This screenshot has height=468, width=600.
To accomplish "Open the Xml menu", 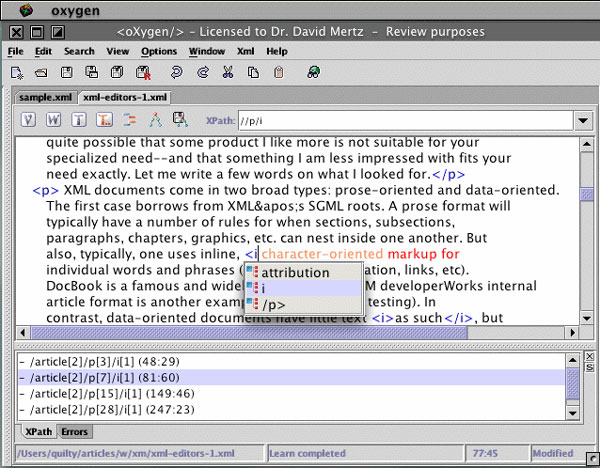I will (x=245, y=50).
